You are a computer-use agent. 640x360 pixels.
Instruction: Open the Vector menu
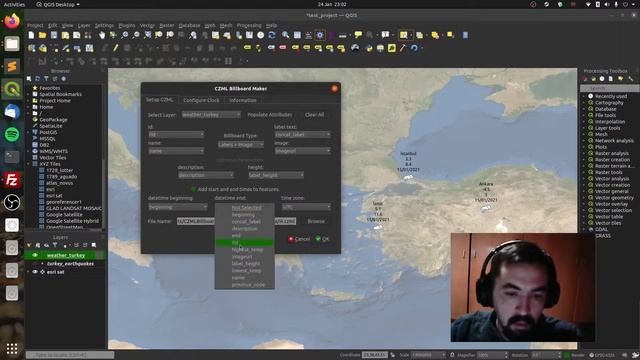(147, 25)
